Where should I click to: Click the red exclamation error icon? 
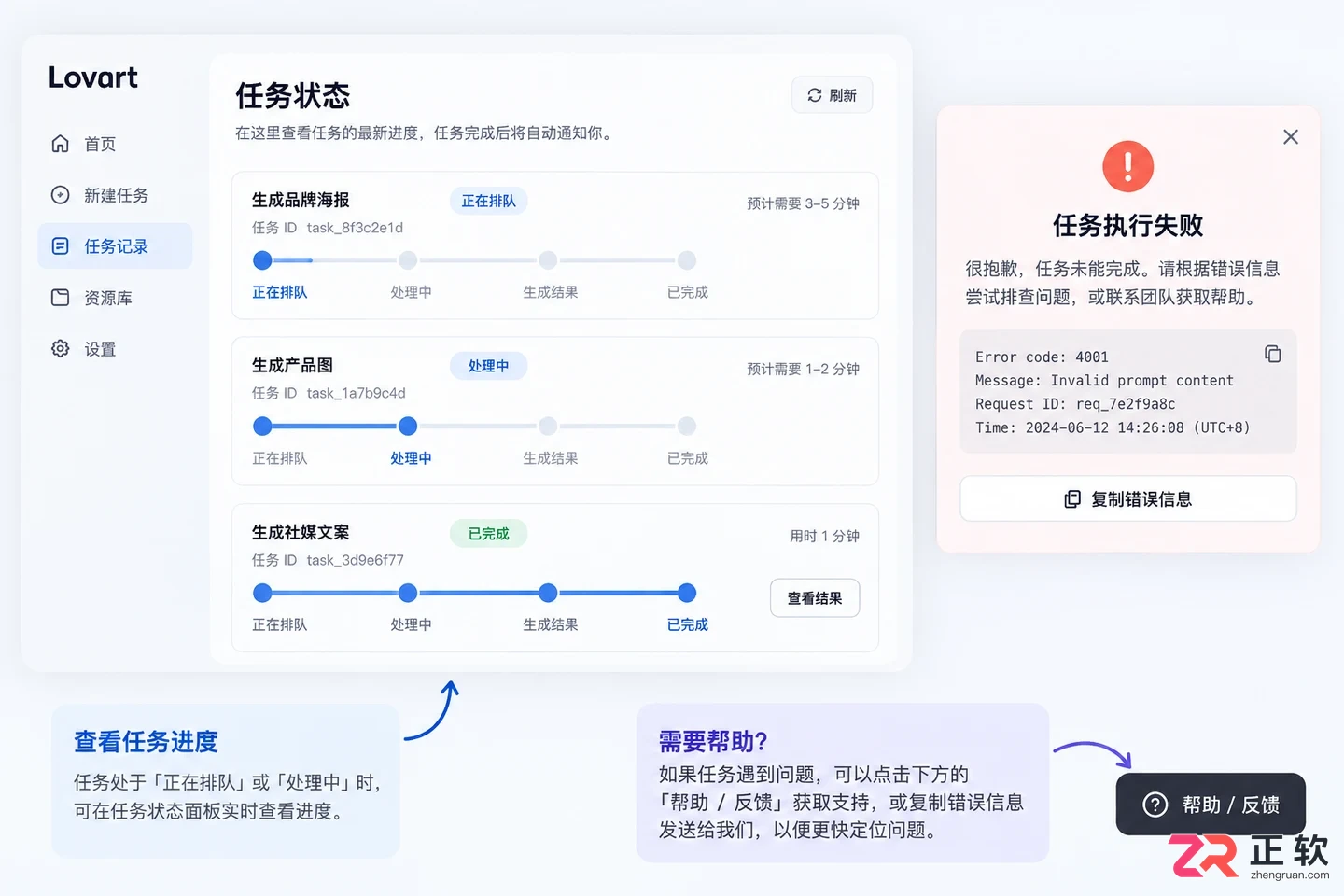pyautogui.click(x=1127, y=166)
